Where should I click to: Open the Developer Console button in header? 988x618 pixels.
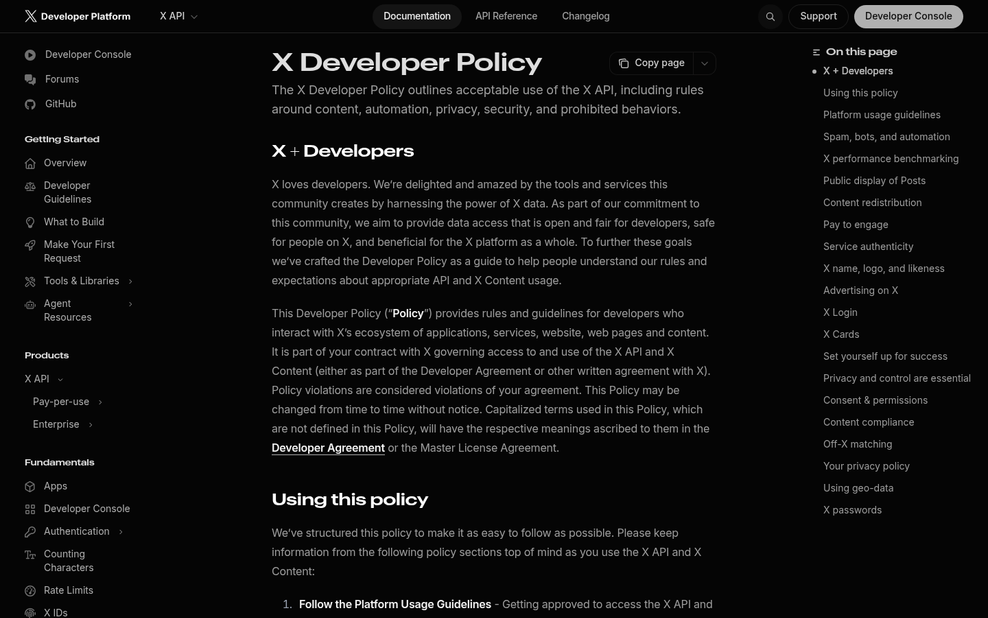[x=908, y=16]
